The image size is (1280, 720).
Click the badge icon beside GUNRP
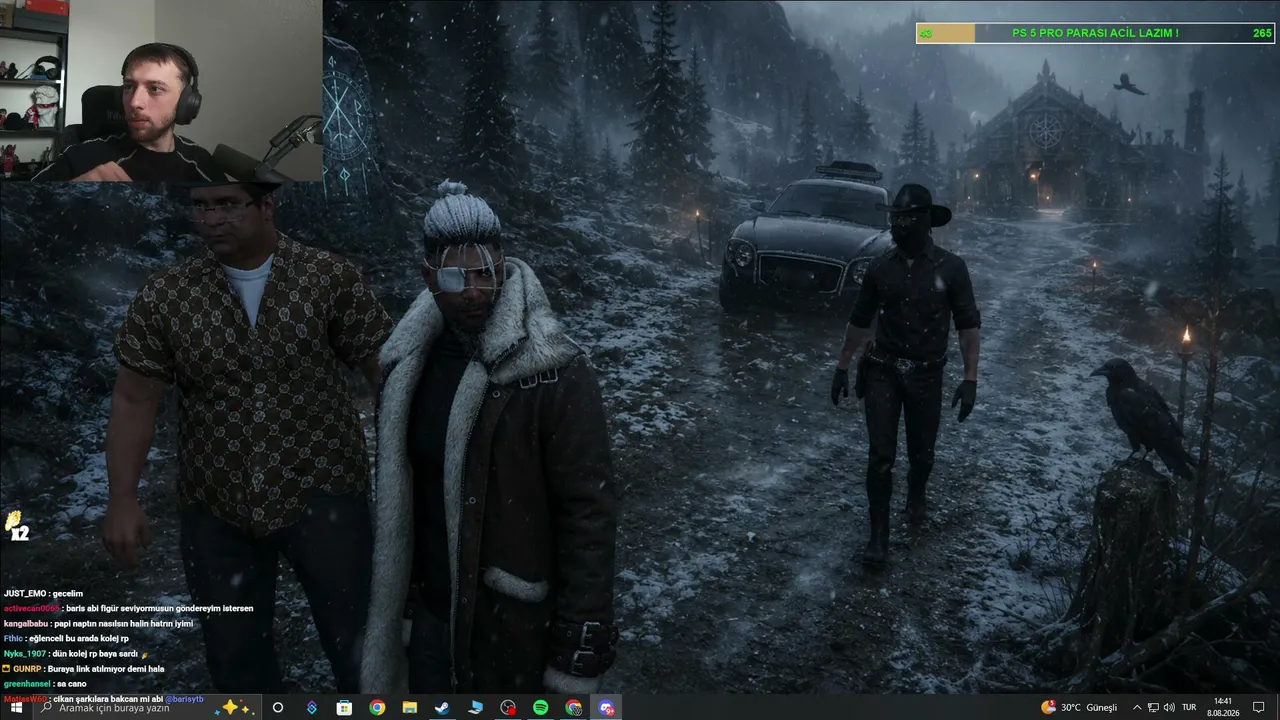tap(7, 669)
